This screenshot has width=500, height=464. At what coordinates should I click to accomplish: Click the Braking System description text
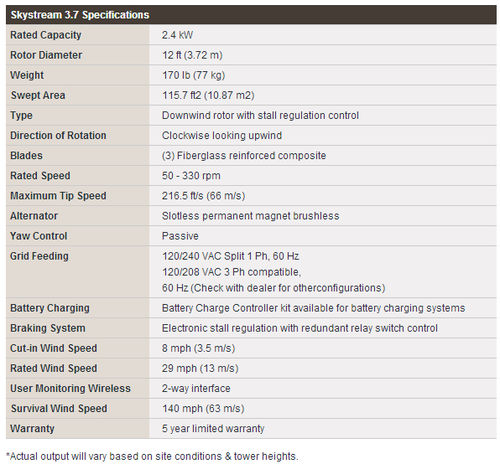300,328
